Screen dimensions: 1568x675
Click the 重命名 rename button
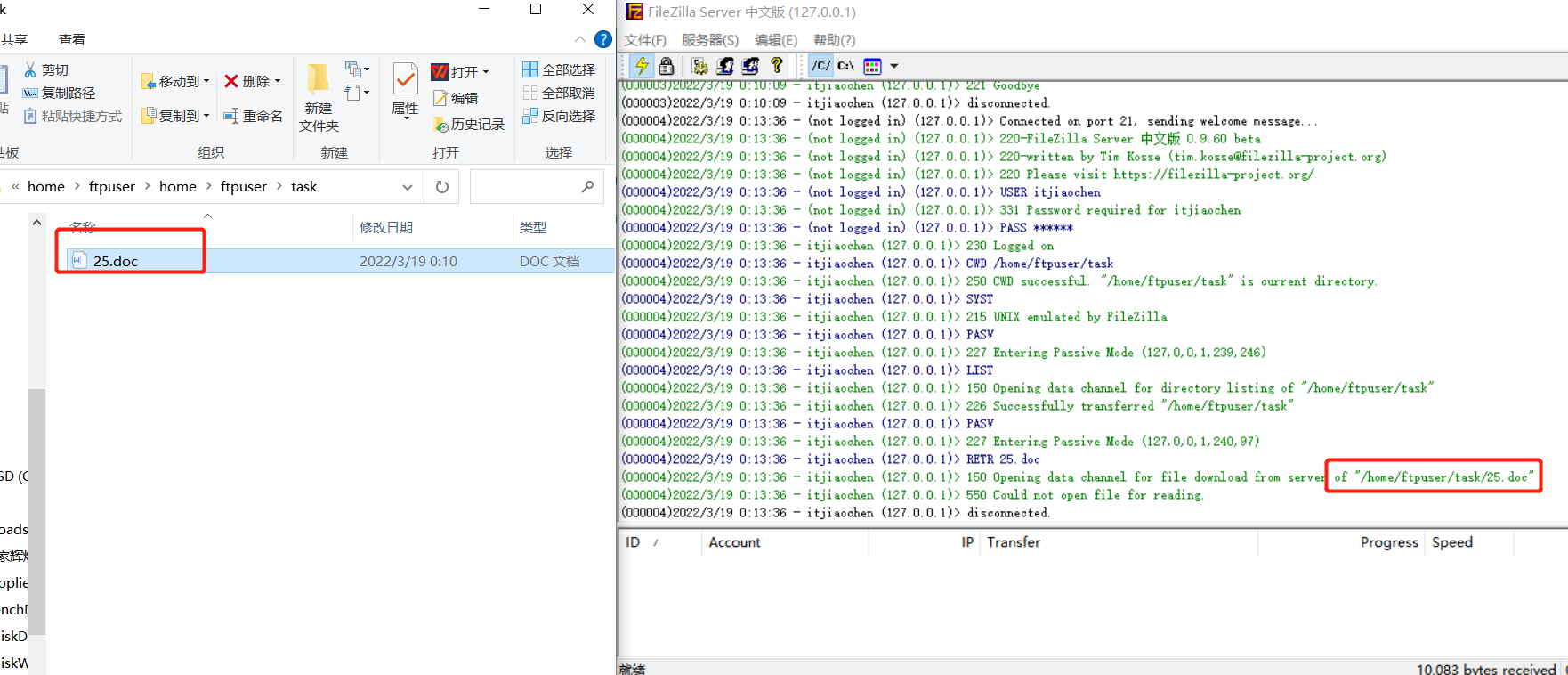[x=253, y=116]
